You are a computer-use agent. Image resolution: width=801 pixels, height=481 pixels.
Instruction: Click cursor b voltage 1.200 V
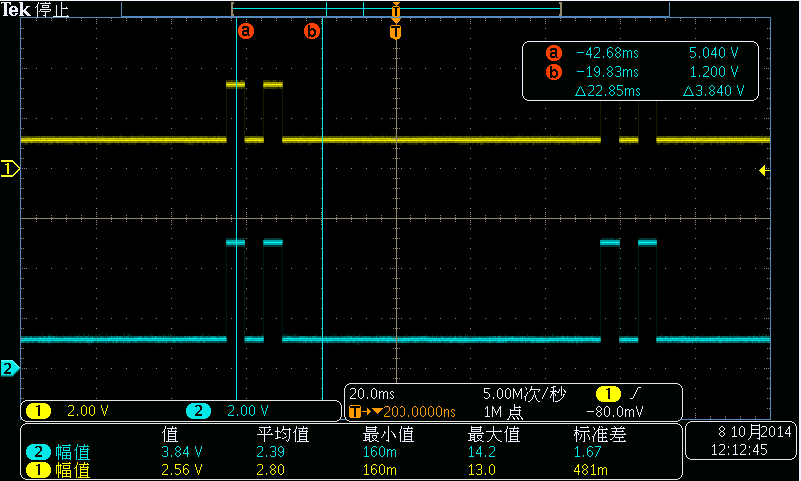tap(714, 72)
